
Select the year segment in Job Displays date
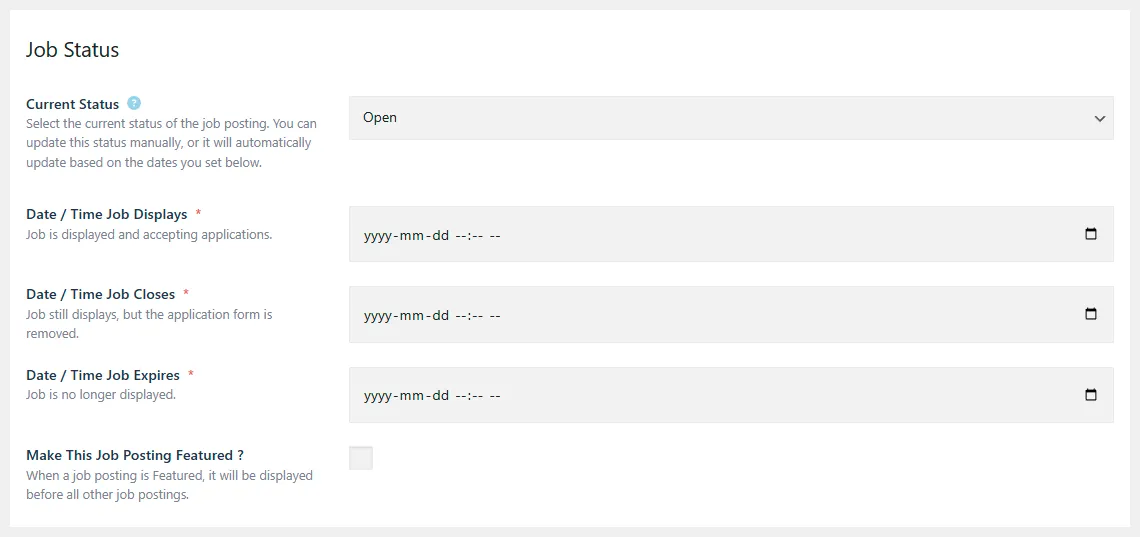coord(379,235)
